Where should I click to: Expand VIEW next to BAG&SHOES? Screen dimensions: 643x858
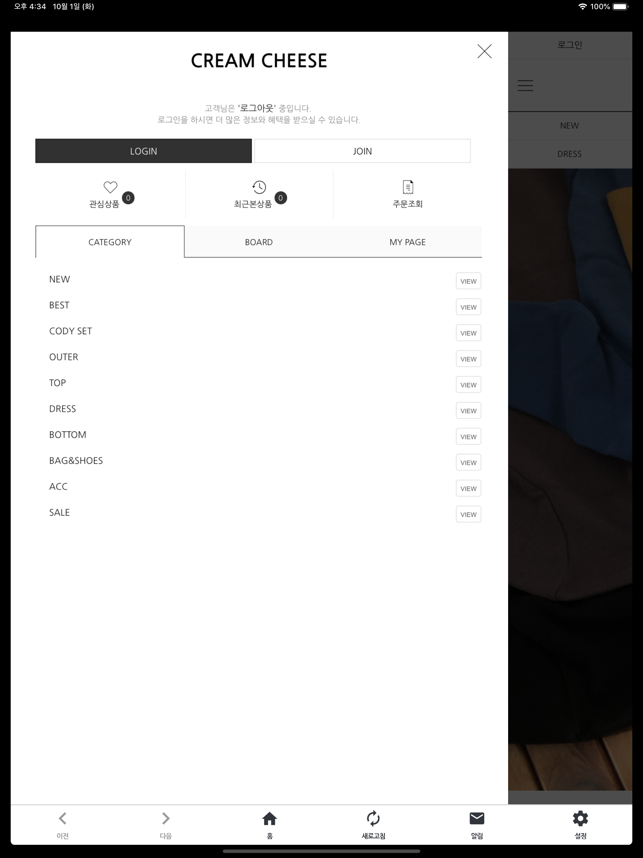click(468, 462)
